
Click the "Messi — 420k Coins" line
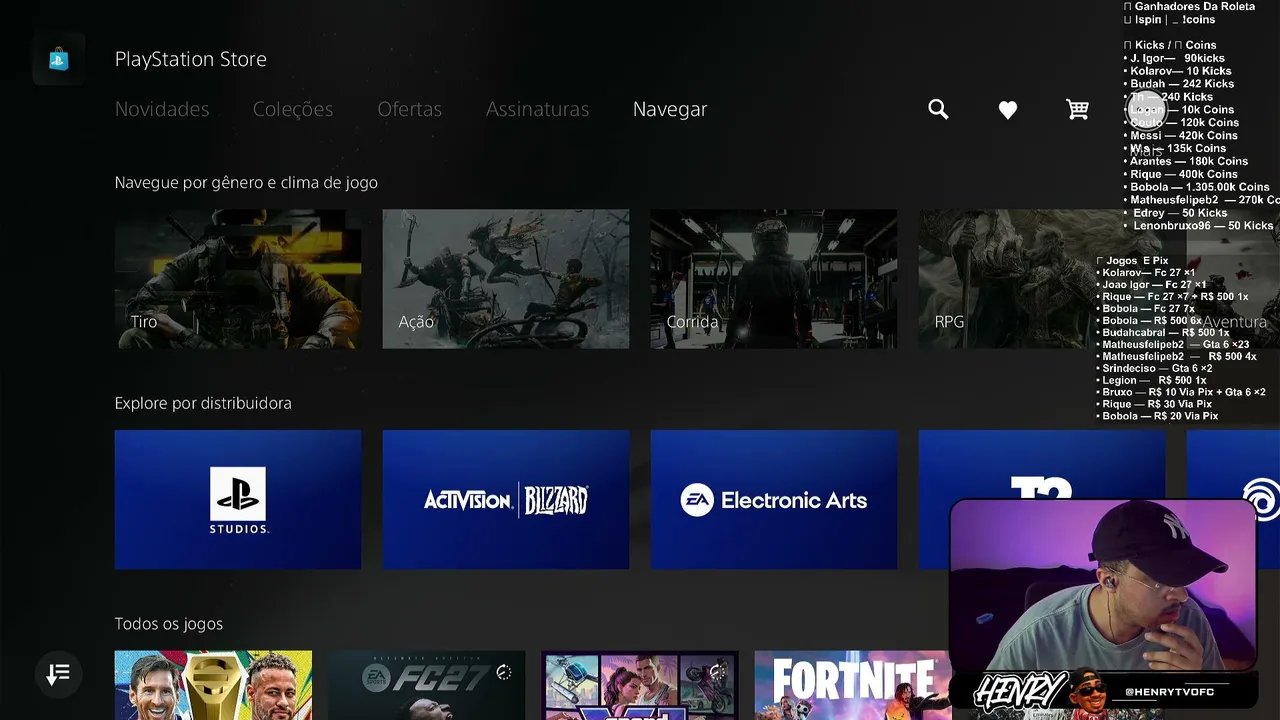click(x=1180, y=136)
